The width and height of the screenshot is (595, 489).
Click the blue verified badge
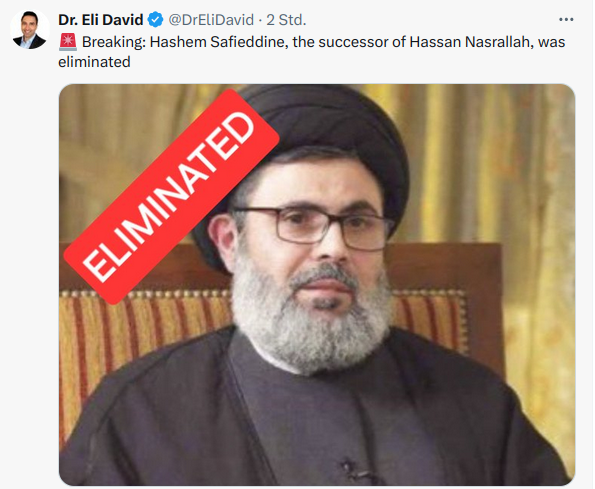coord(155,19)
